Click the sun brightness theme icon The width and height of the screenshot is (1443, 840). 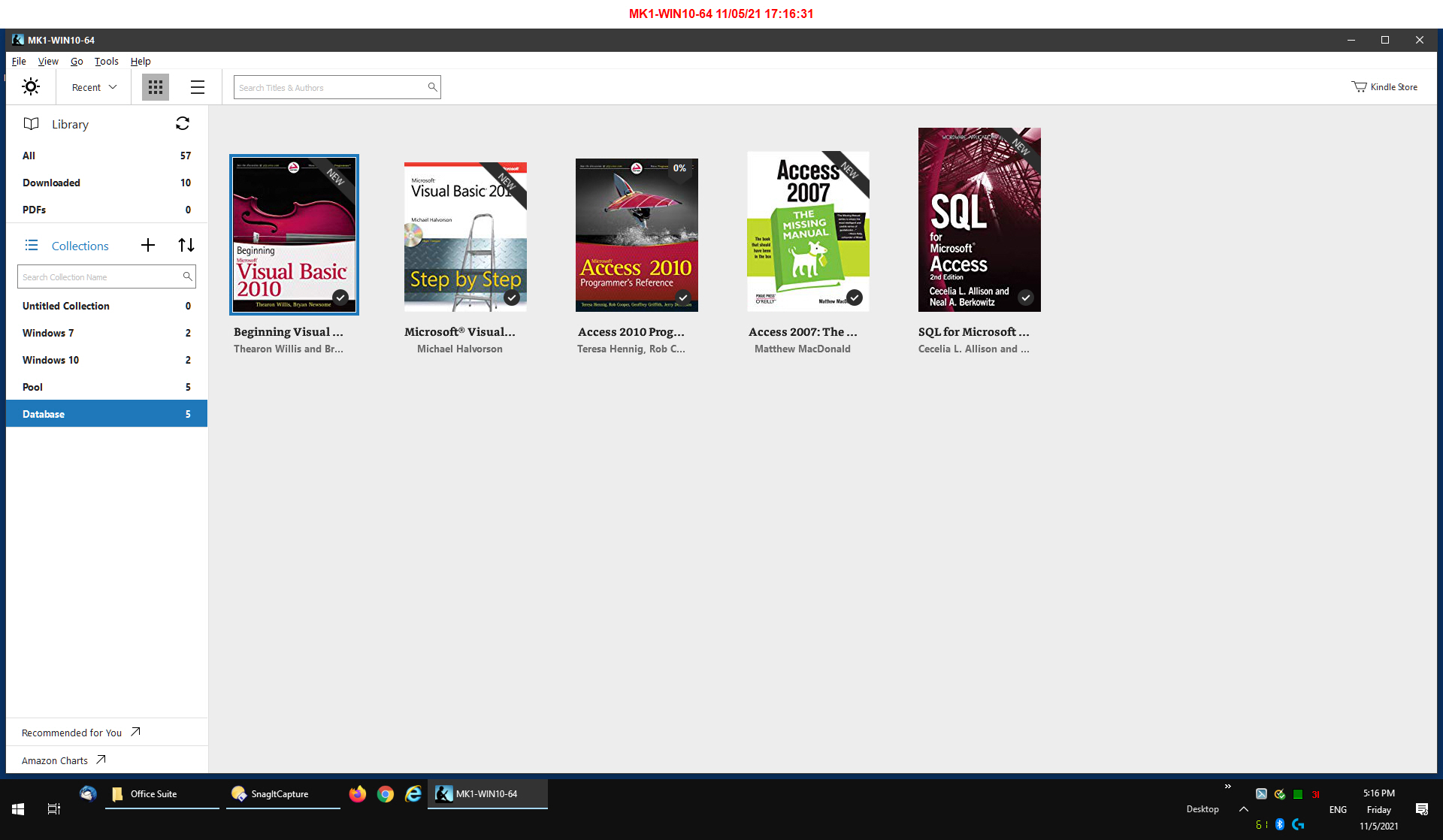[31, 87]
